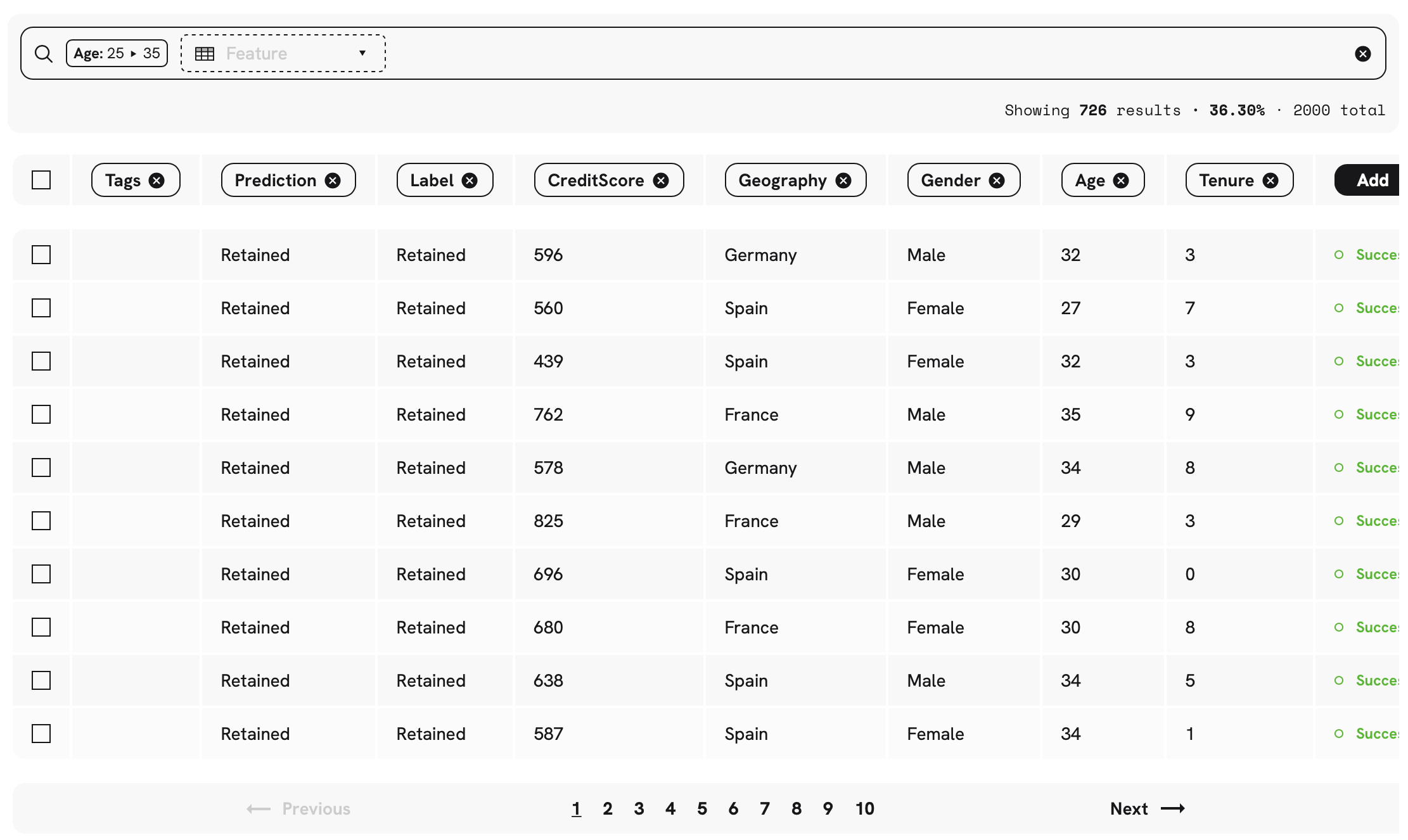
Task: Remove the Label column
Action: coord(470,181)
